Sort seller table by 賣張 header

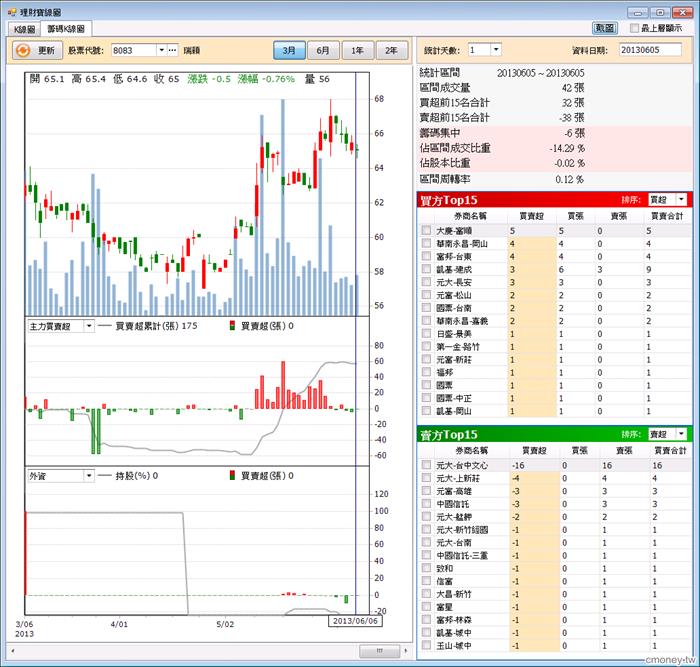(x=625, y=451)
